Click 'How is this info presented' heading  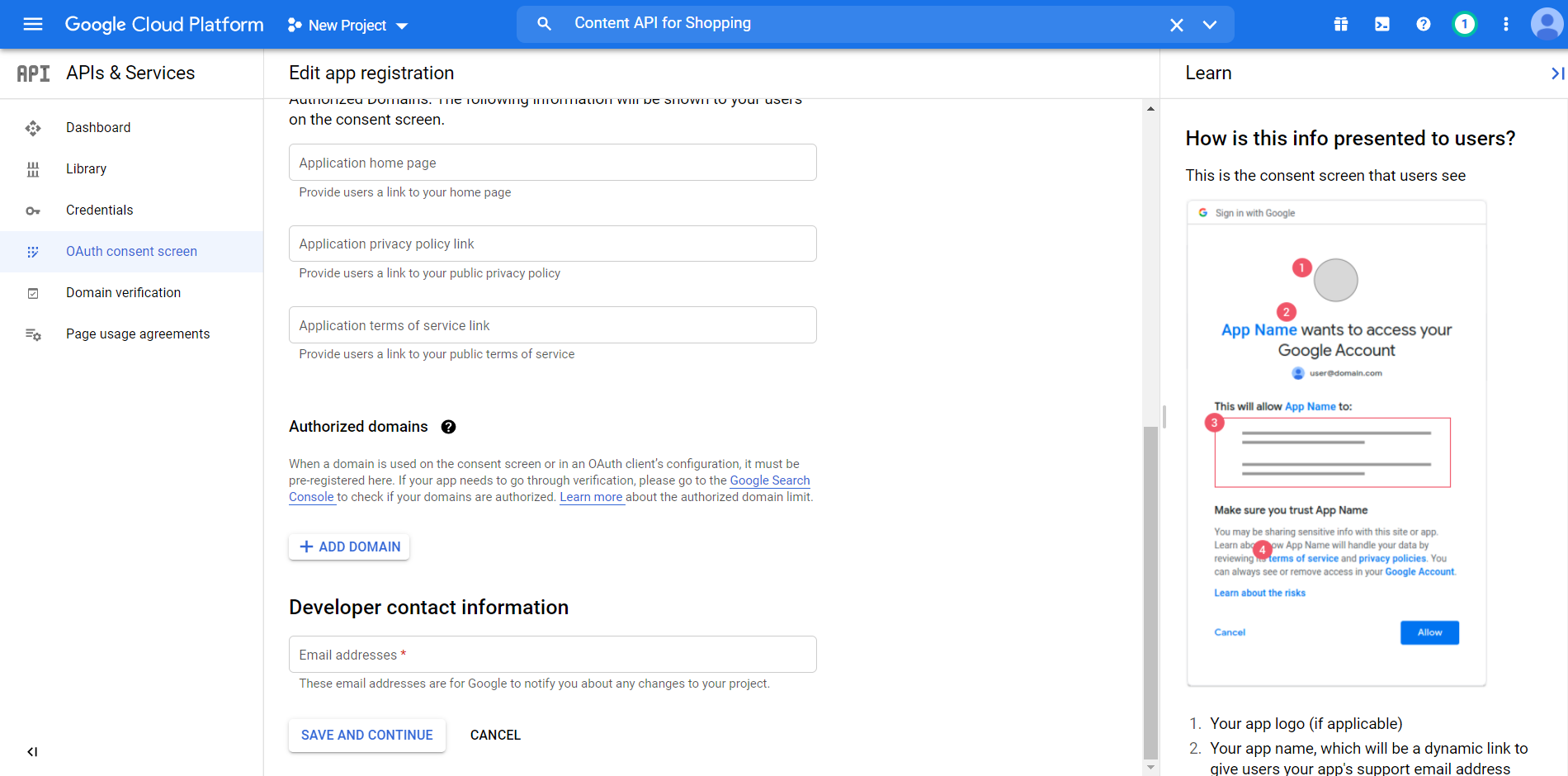(x=1350, y=139)
